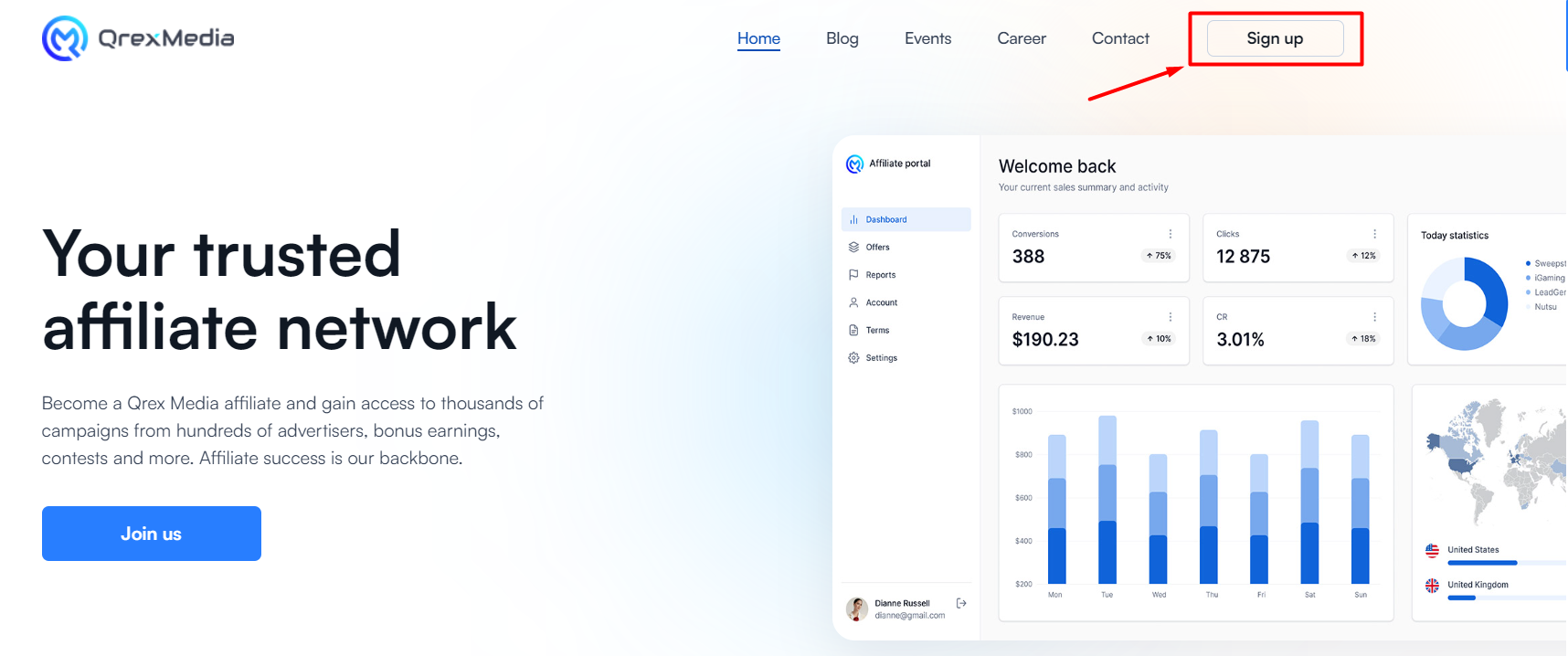Click the blue Join us button
1568x656 pixels.
(152, 534)
